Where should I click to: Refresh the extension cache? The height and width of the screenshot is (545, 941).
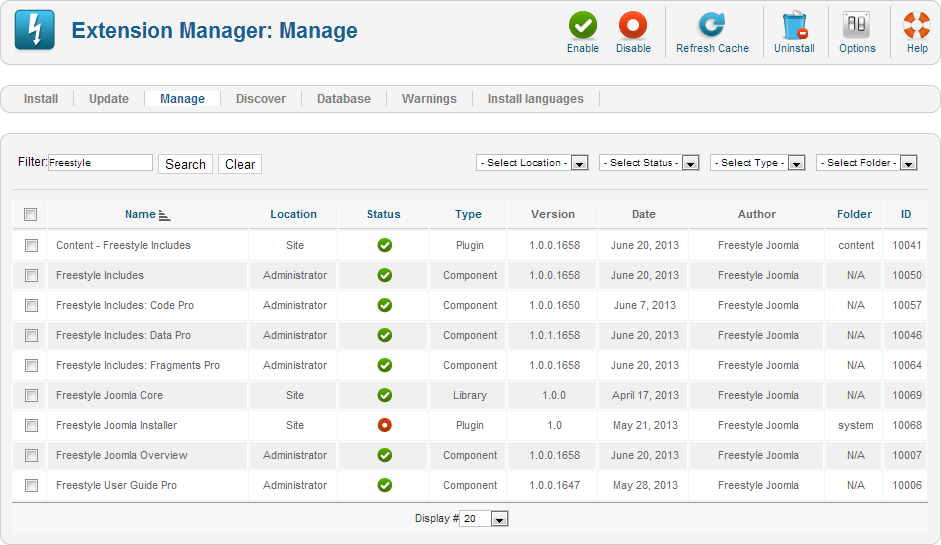pos(712,33)
